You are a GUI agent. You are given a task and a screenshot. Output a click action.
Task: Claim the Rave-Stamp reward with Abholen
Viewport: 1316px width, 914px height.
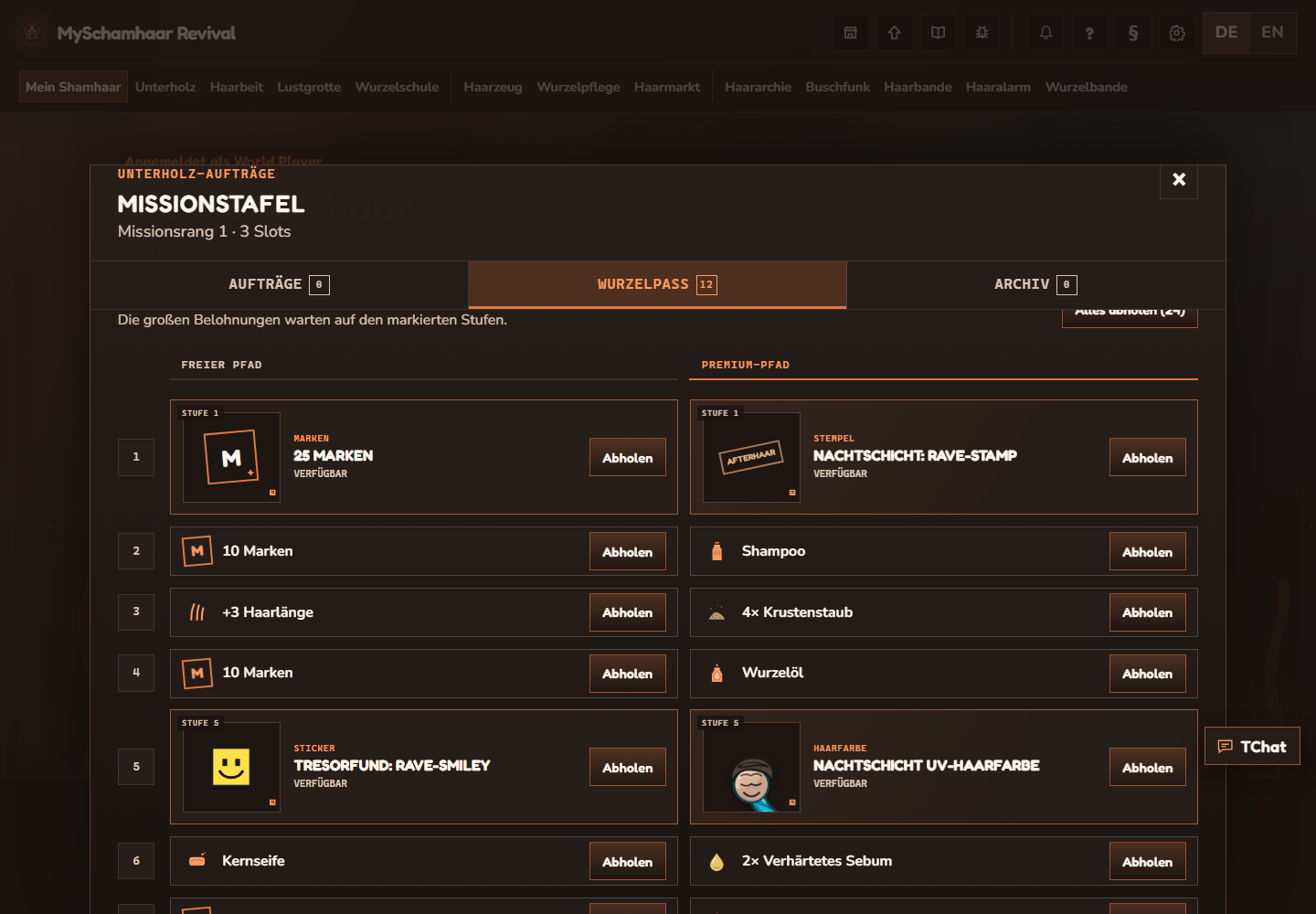(1148, 457)
